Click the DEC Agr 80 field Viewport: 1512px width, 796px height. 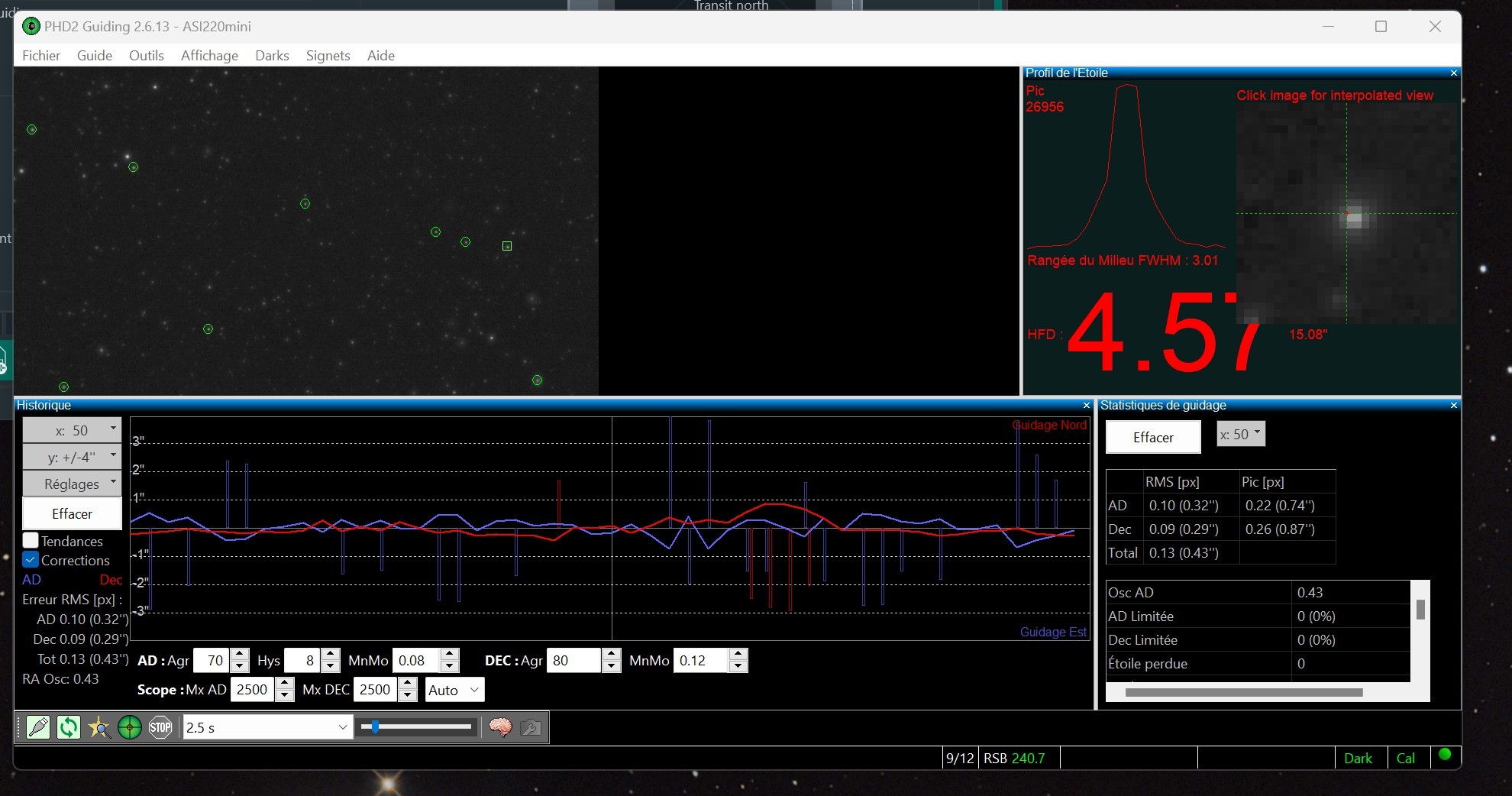click(x=574, y=660)
